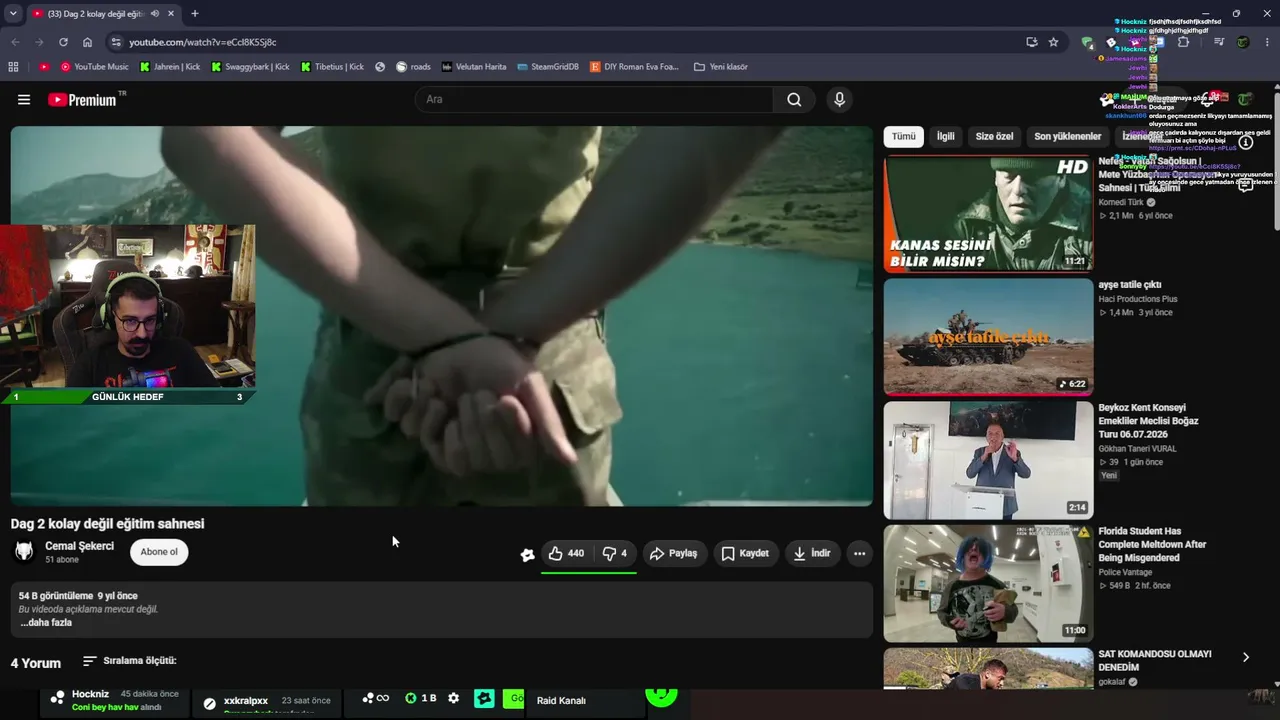This screenshot has width=1280, height=720.
Task: Expand description with '...daha fazla'
Action: [x=46, y=622]
